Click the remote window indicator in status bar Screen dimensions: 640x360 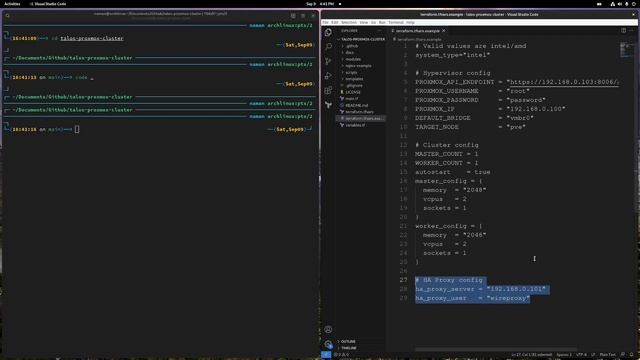(x=326, y=355)
